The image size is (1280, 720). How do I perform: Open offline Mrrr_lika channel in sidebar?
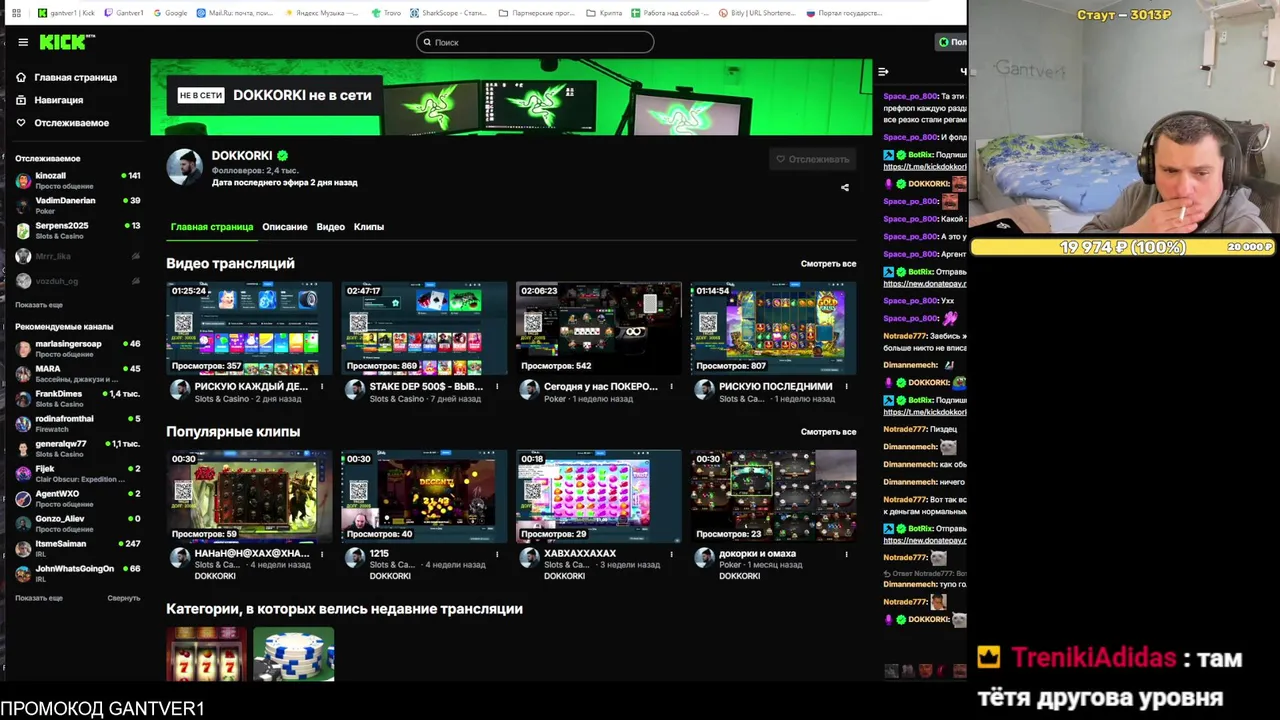tap(77, 256)
